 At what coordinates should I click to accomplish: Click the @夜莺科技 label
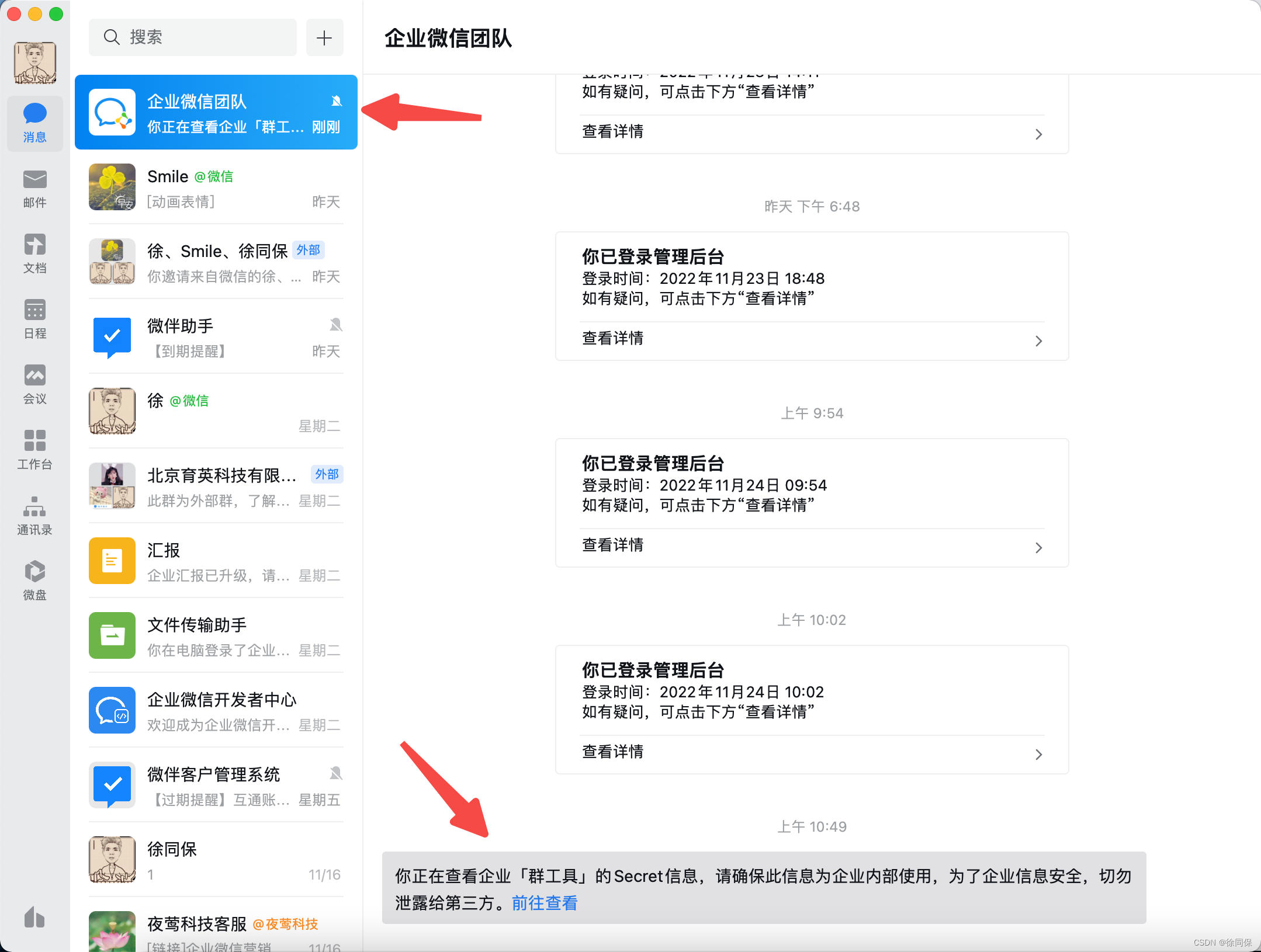pos(285,924)
